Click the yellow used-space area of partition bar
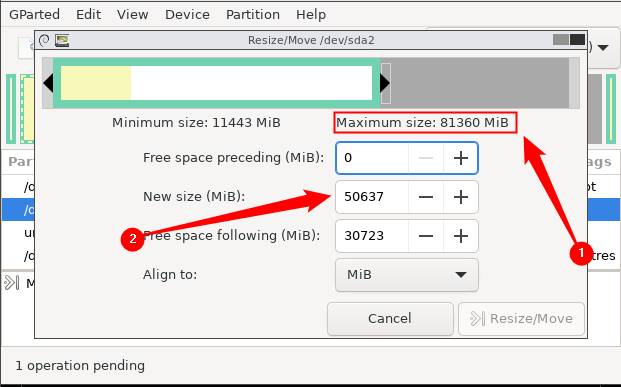 (x=96, y=83)
